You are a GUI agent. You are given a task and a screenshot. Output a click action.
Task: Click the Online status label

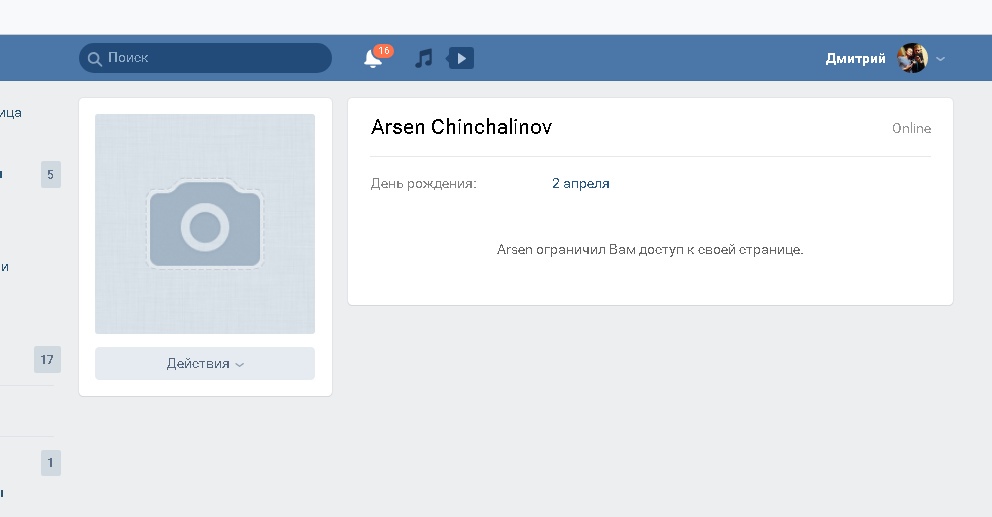pos(911,128)
